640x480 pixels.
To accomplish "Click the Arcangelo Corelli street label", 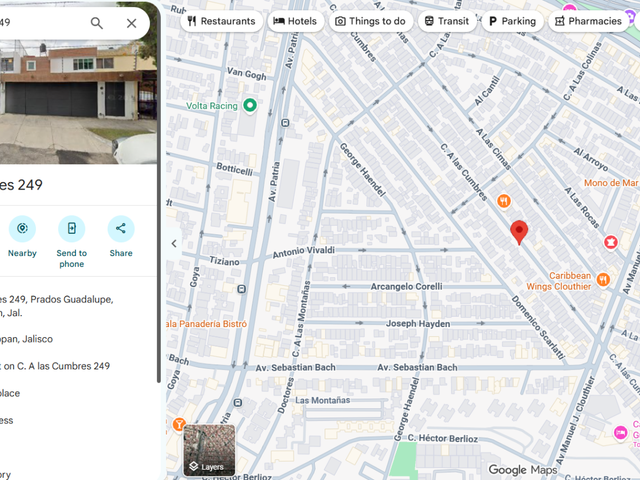I will tap(406, 287).
